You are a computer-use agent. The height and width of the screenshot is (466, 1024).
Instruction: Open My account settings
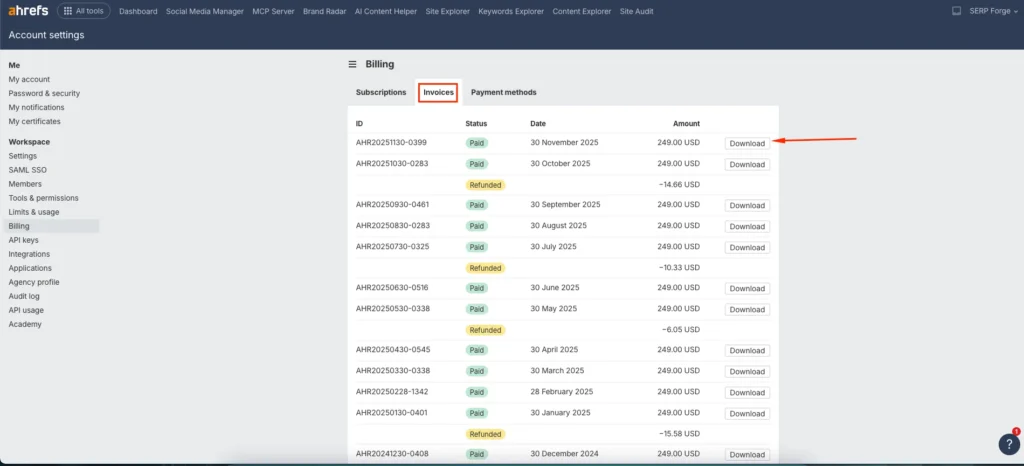coord(29,80)
